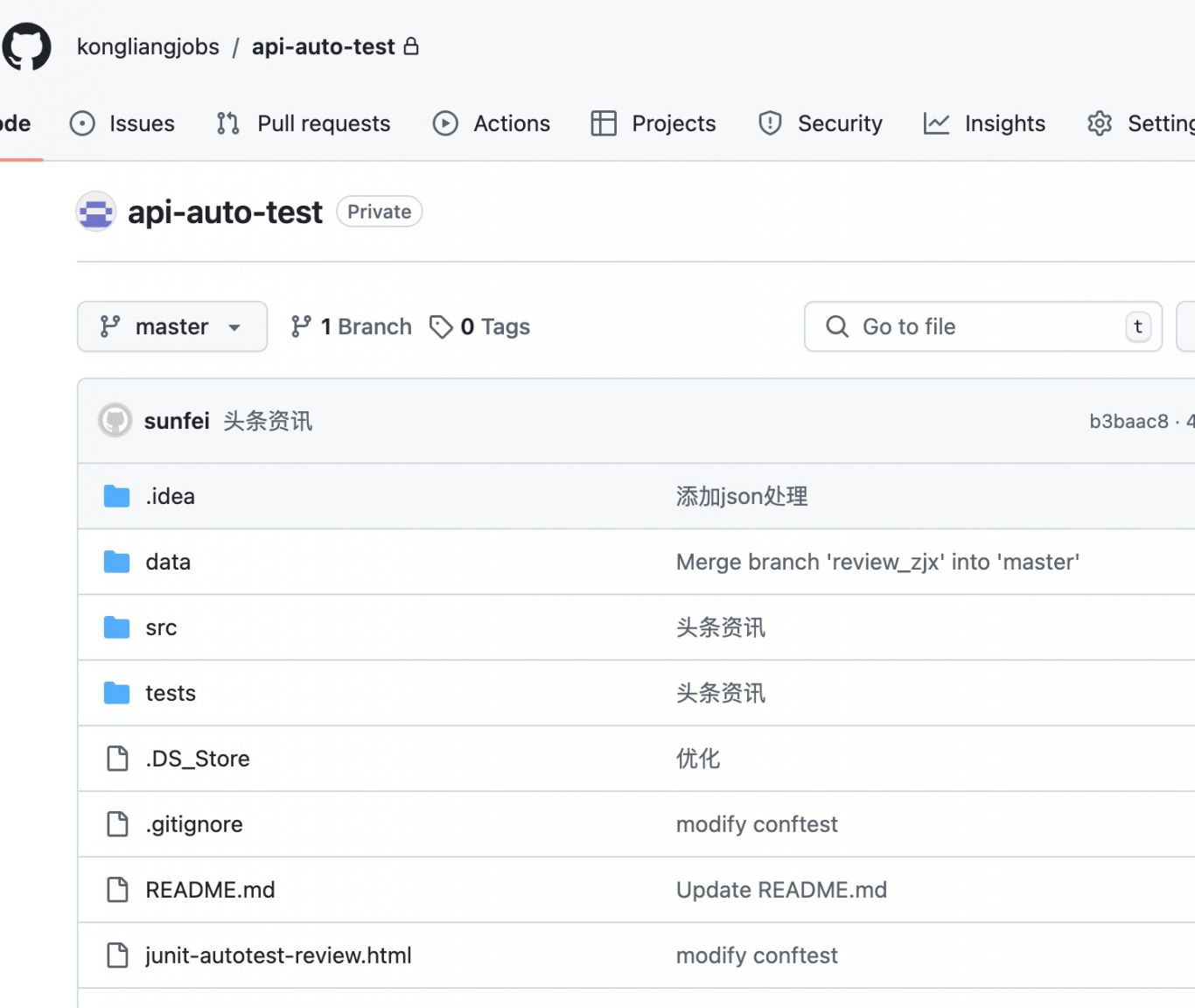
Task: Open the data folder
Action: tap(168, 562)
